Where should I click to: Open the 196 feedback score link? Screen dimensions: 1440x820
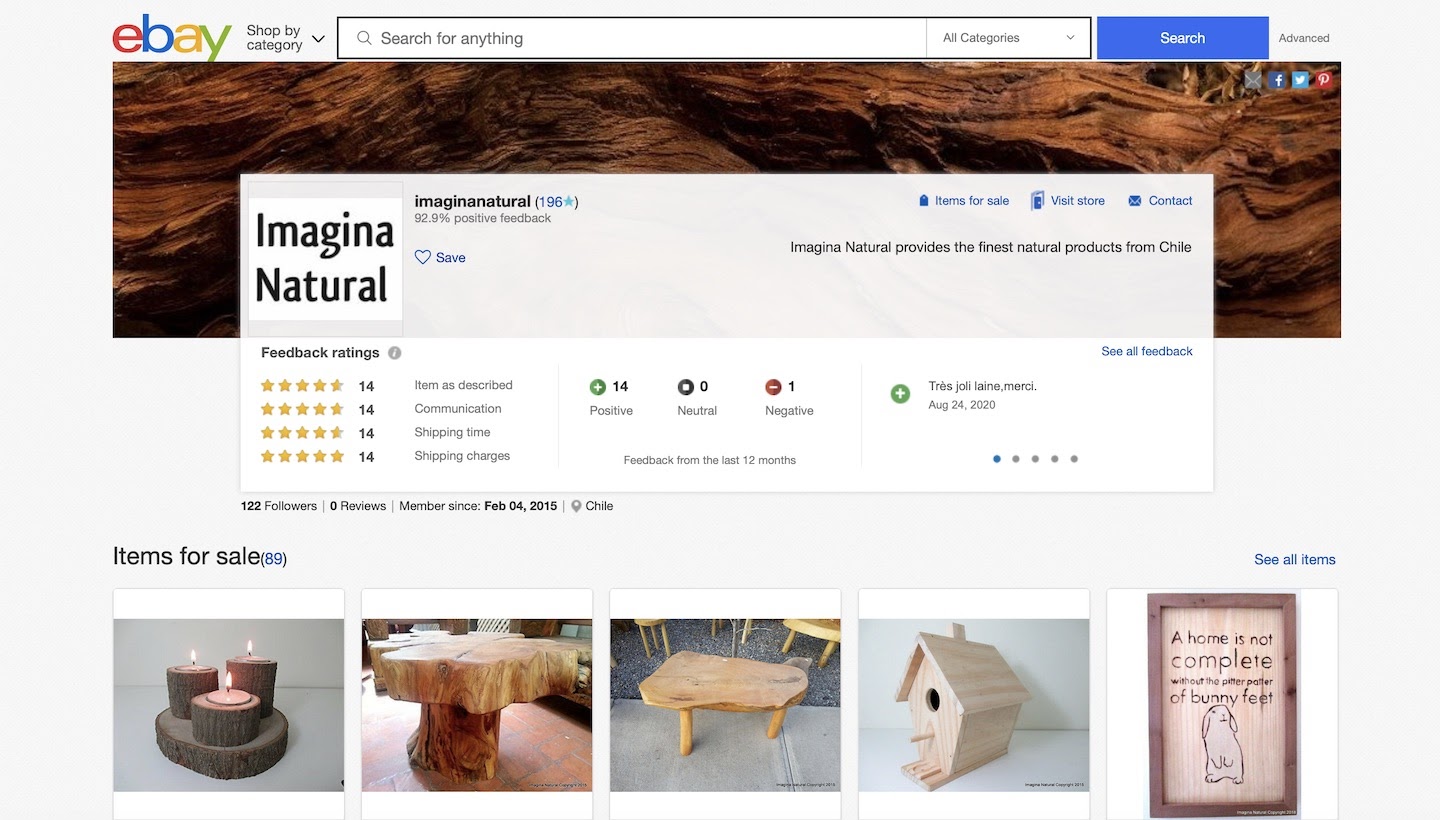tap(551, 202)
